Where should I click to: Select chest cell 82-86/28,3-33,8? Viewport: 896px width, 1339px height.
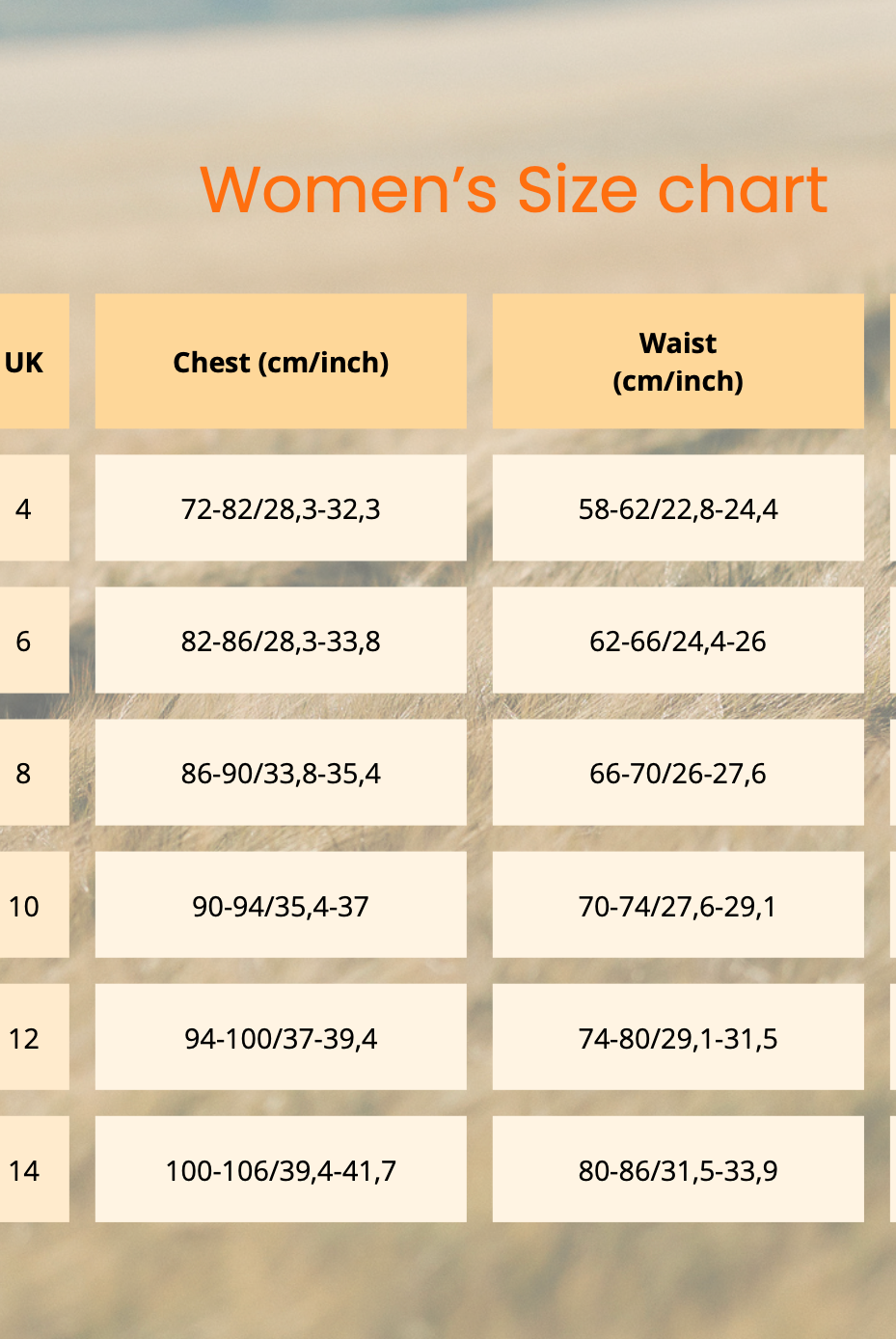281,641
